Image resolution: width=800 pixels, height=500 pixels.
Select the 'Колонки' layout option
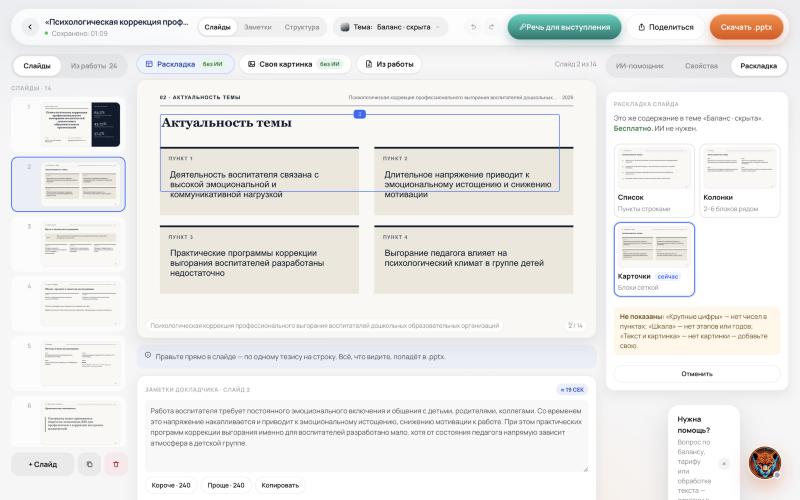(740, 181)
